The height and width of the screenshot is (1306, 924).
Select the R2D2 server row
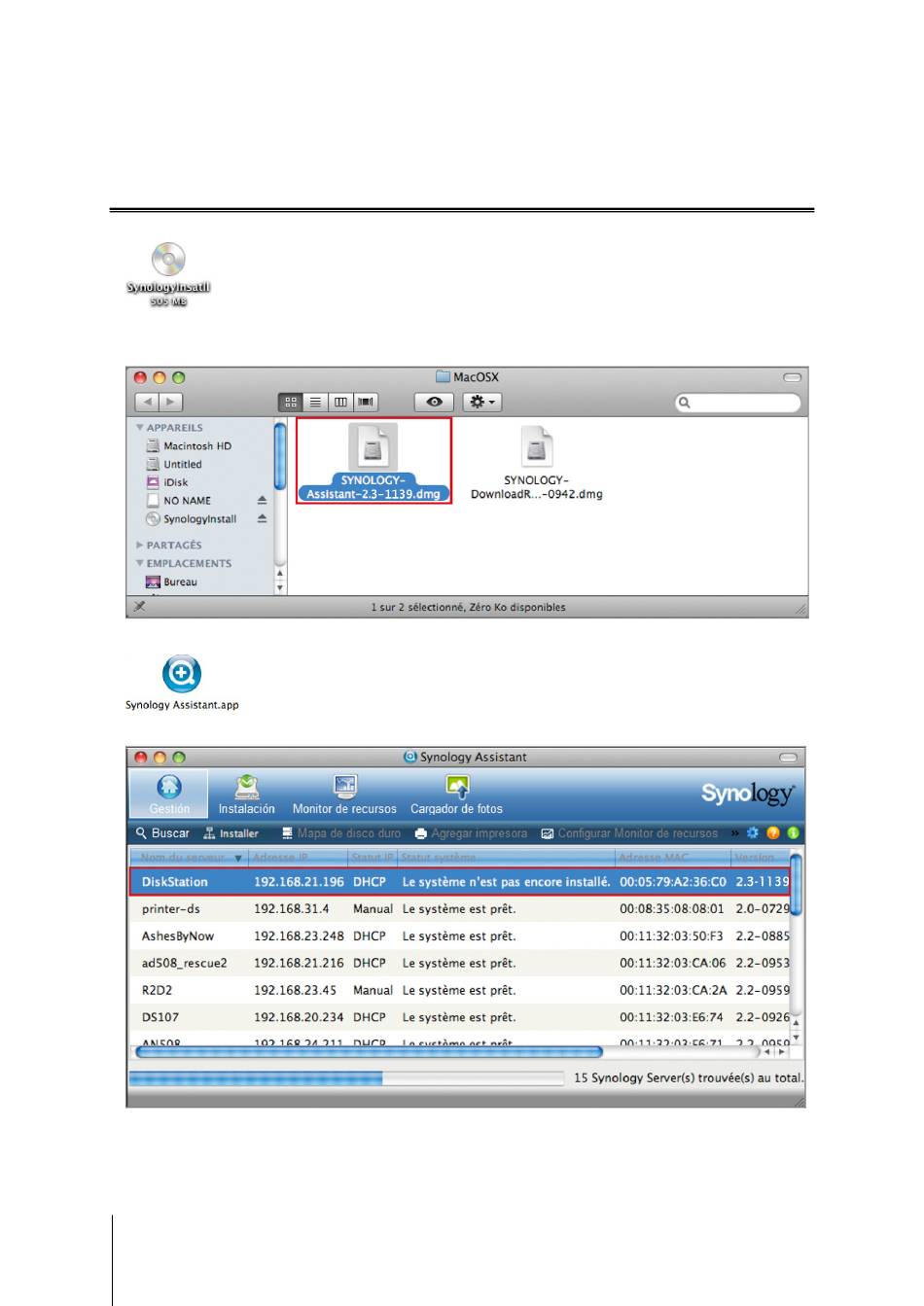(459, 990)
